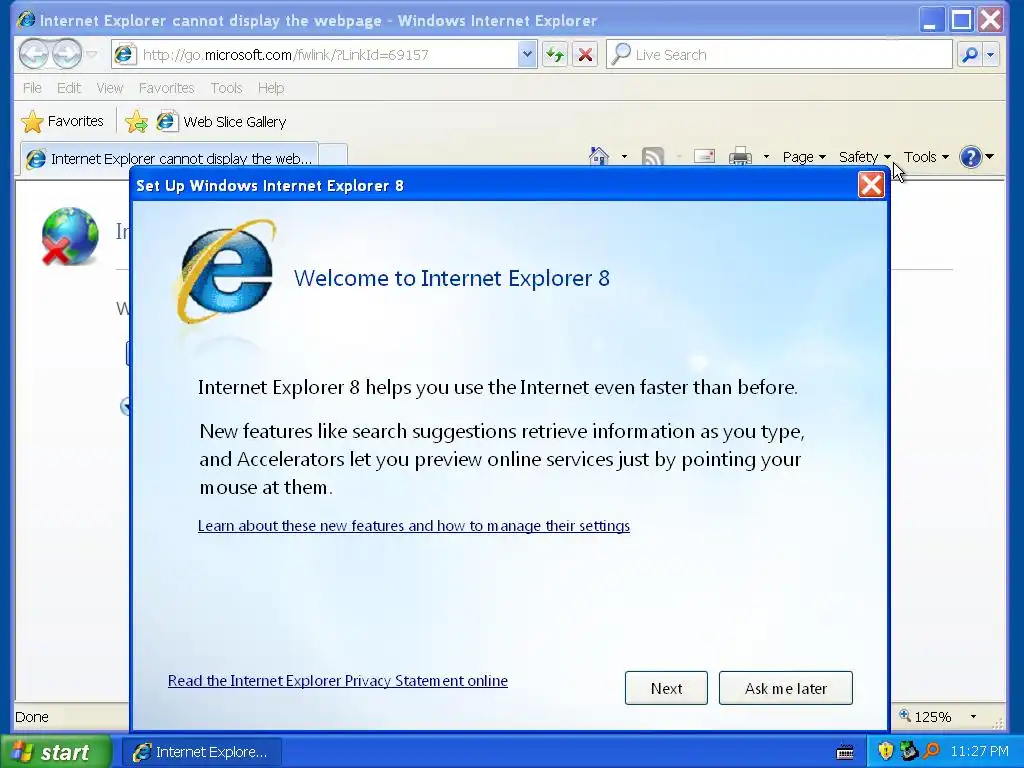Expand the zoom level dropdown arrow
This screenshot has width=1024, height=768.
(973, 716)
